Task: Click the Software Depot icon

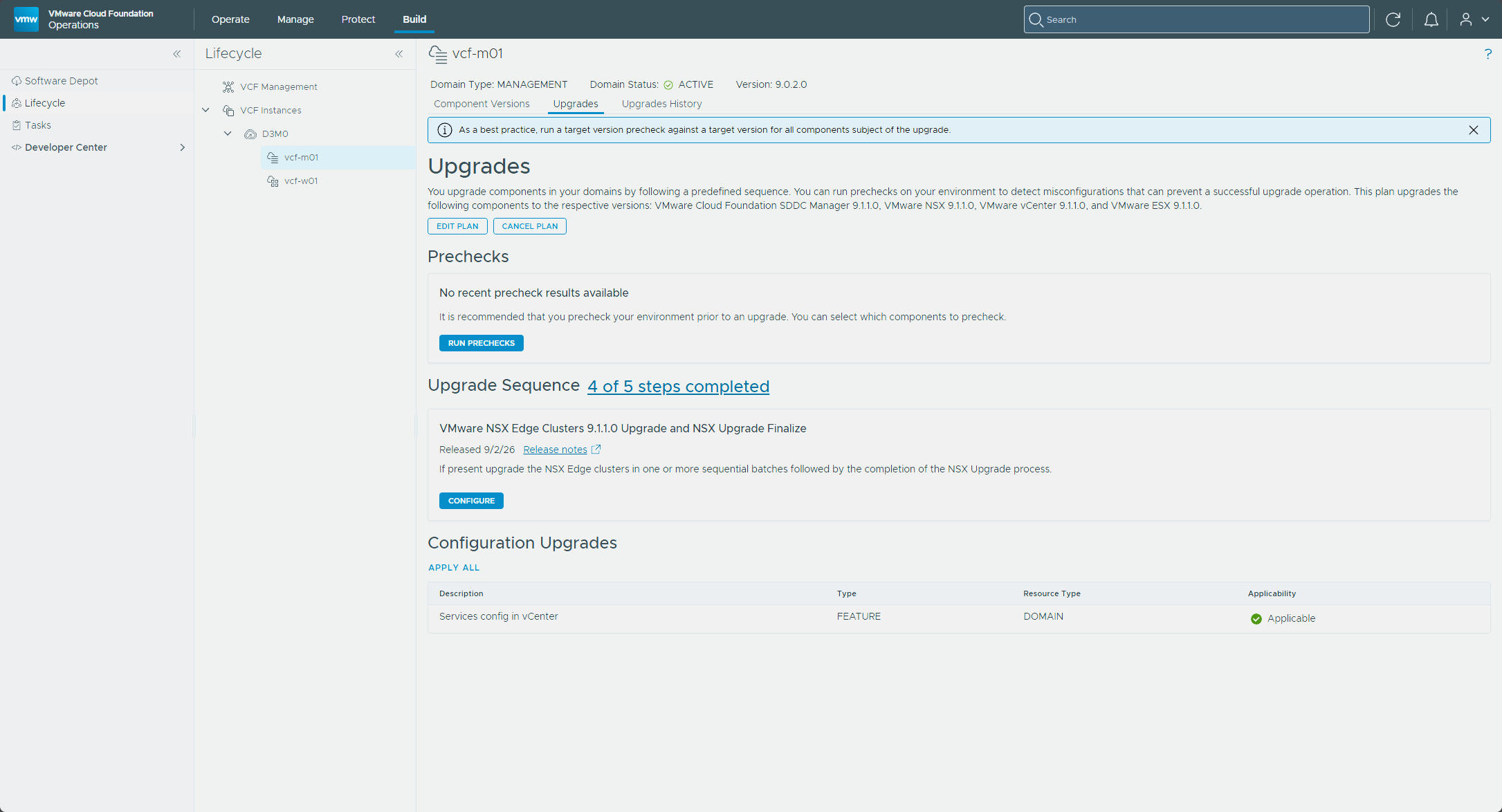Action: click(17, 81)
